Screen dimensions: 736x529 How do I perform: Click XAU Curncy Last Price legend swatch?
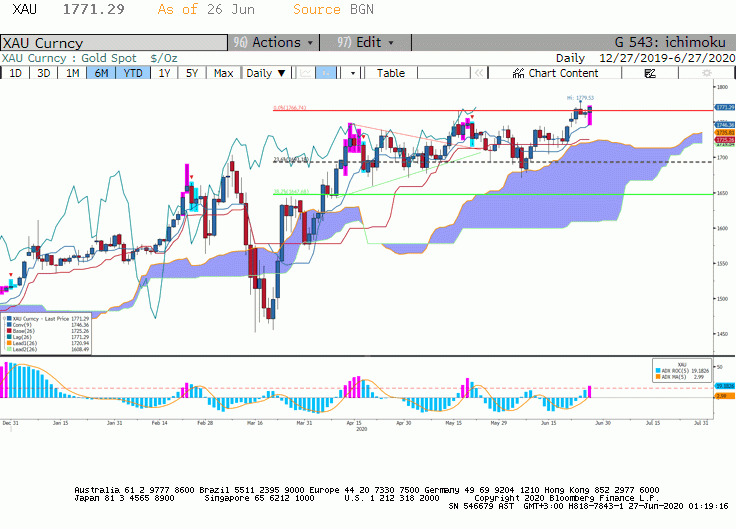pos(9,319)
